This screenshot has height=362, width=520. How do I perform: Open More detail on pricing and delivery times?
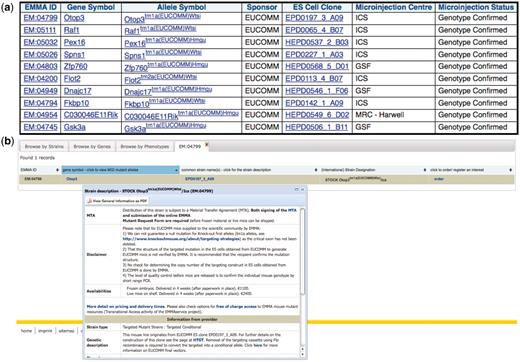[126, 306]
